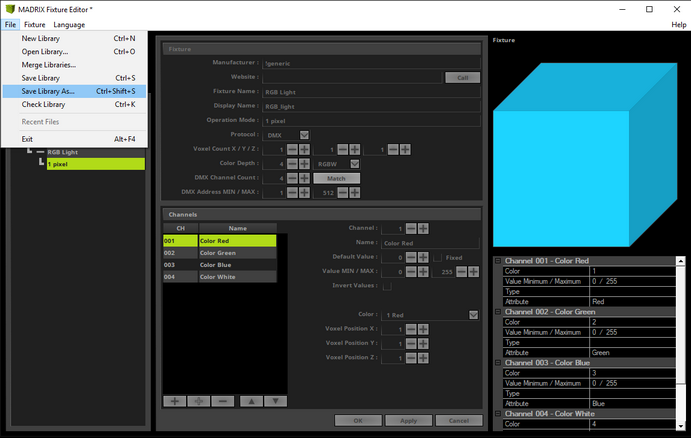Select channel 004 Color White row
This screenshot has height=438, width=691.
219,277
